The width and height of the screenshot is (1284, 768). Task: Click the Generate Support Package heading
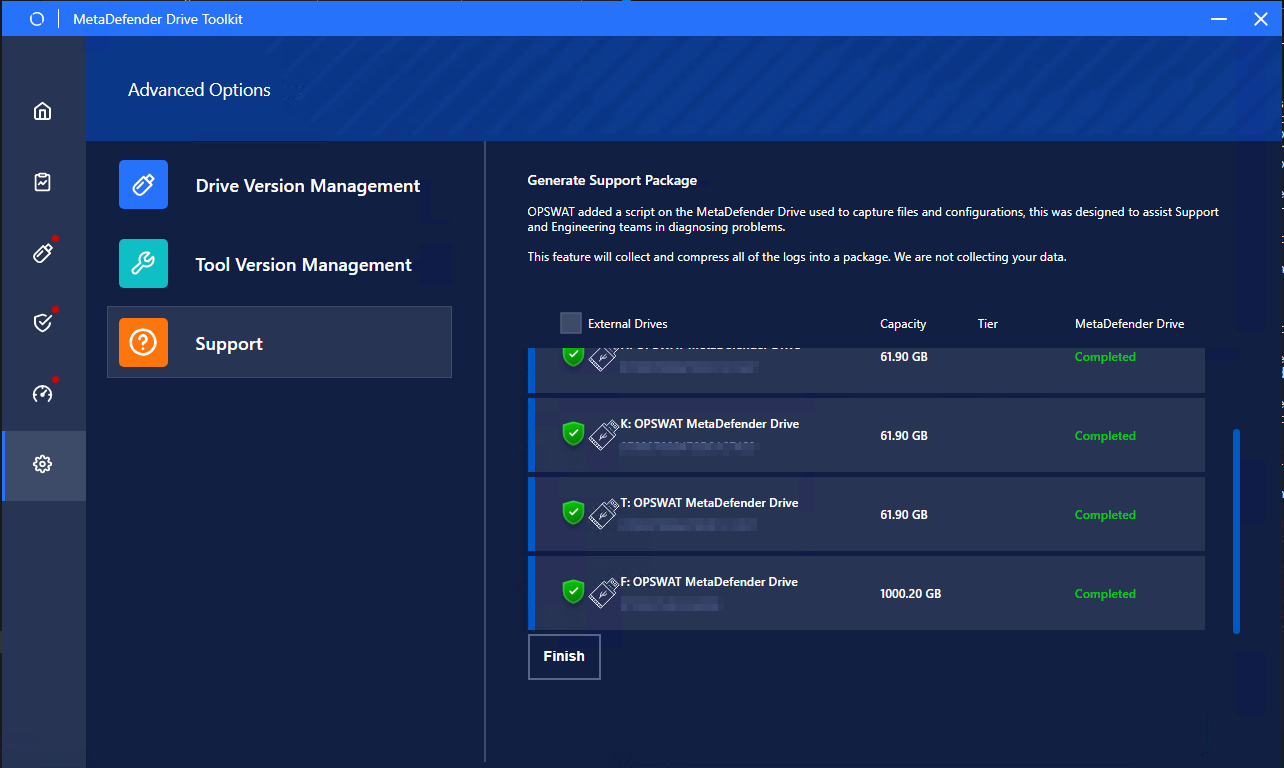[x=612, y=181]
